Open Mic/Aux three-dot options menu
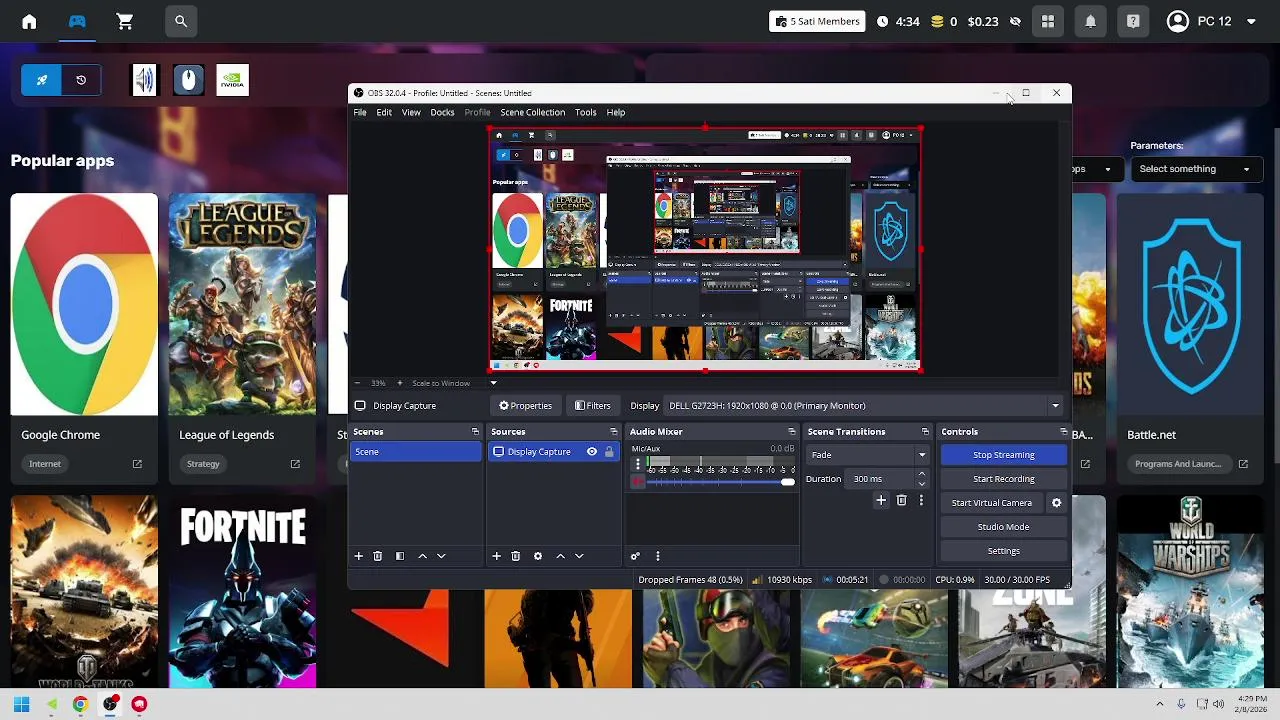Image resolution: width=1280 pixels, height=720 pixels. click(x=637, y=465)
